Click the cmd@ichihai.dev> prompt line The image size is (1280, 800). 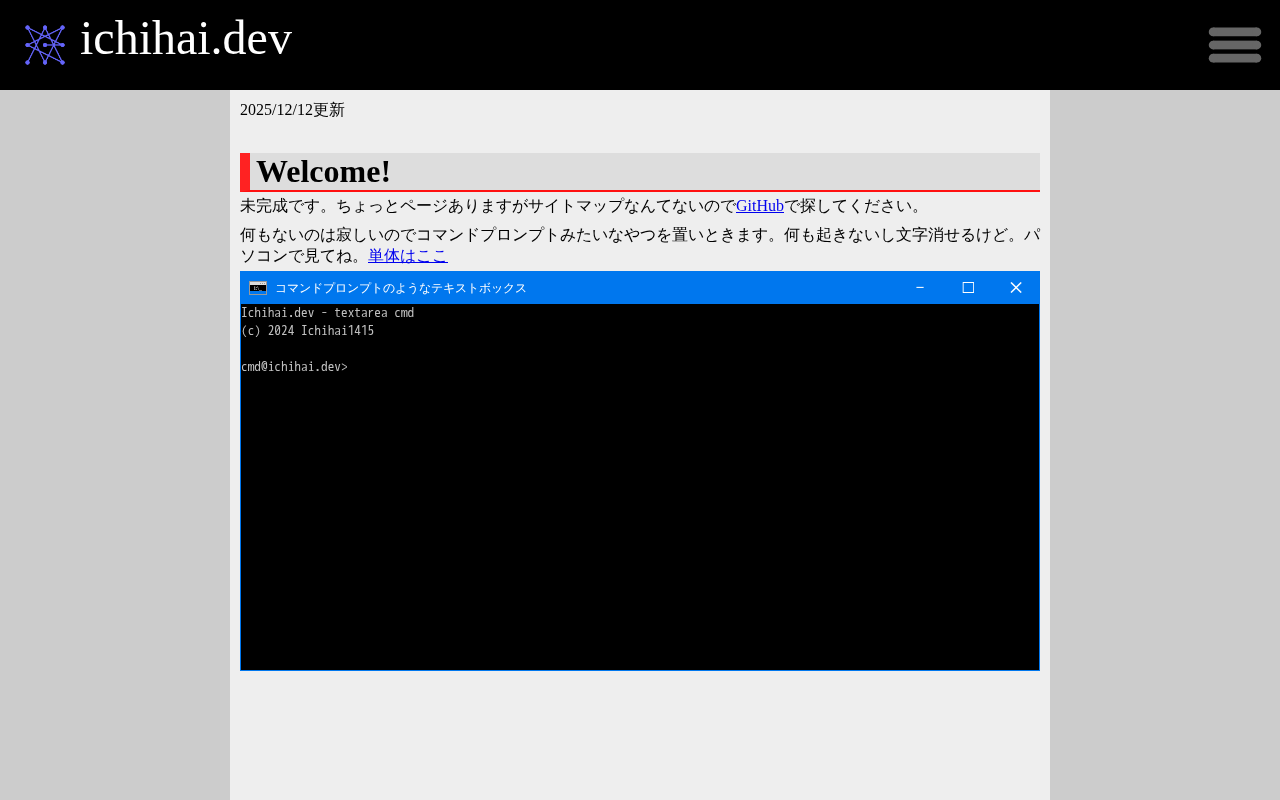[294, 367]
